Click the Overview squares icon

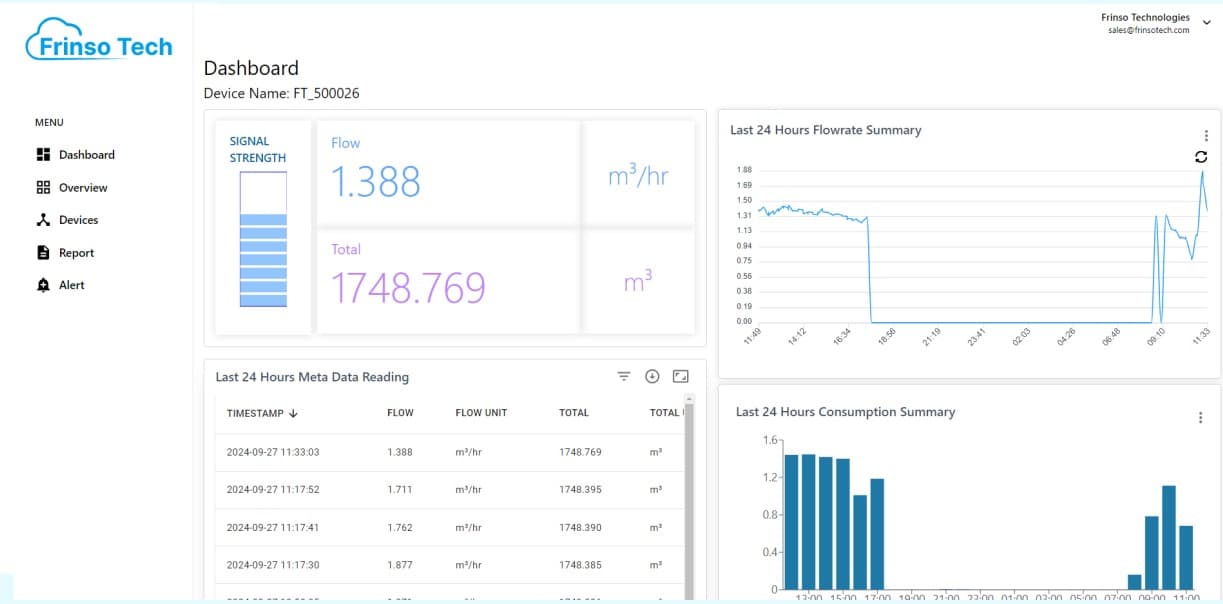pos(43,188)
